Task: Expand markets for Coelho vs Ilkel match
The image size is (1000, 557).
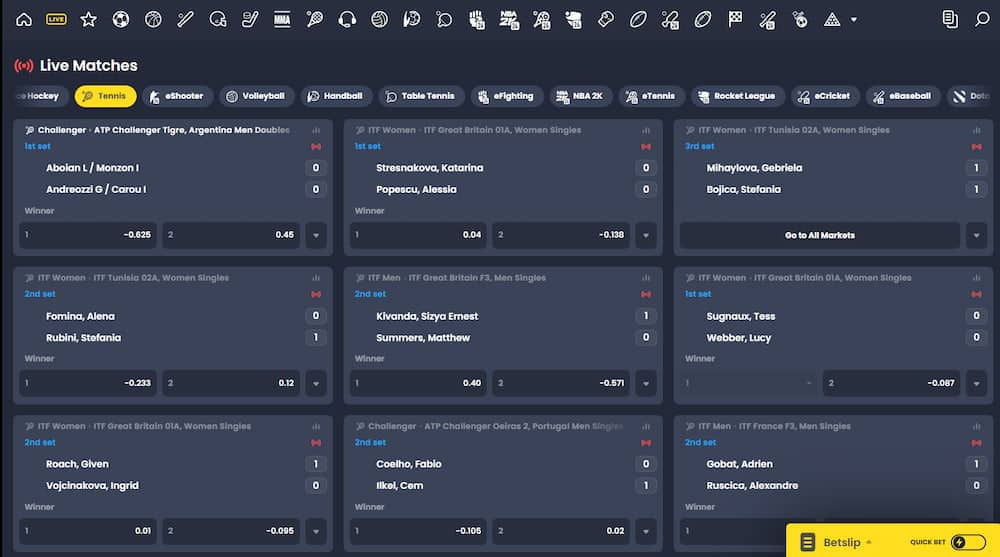Action: click(x=646, y=531)
